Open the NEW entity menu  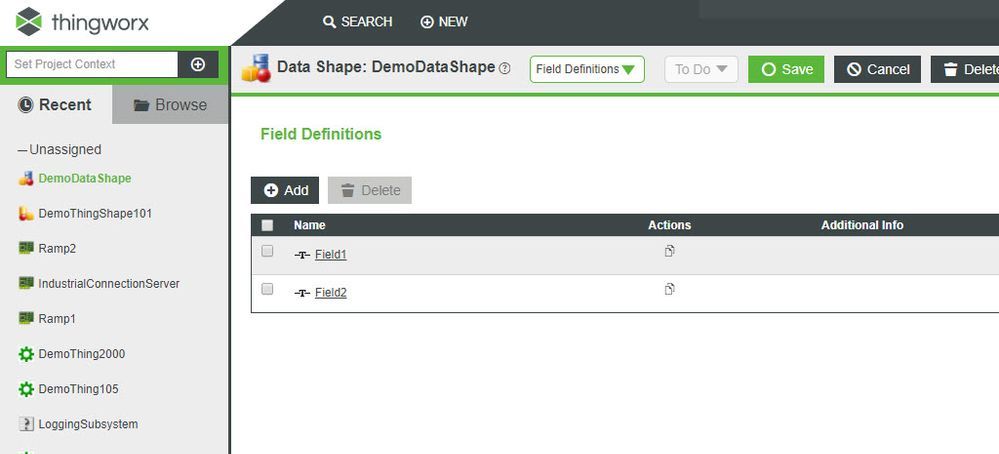[444, 22]
